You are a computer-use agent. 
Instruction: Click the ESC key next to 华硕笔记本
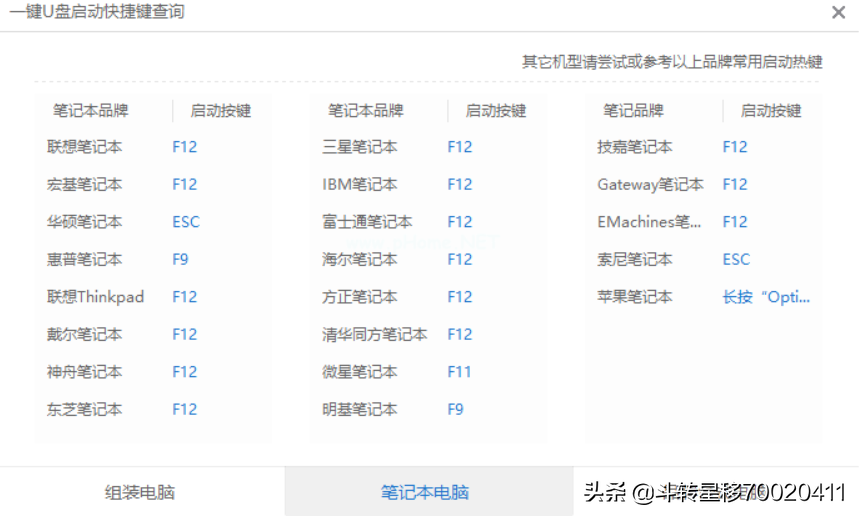pos(186,222)
